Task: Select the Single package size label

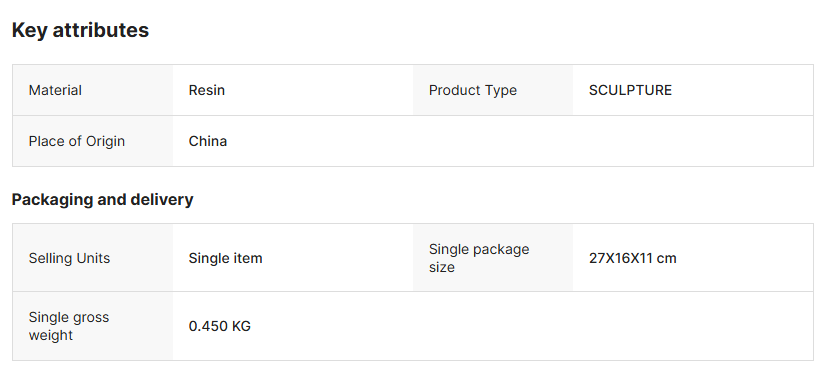Action: [479, 258]
